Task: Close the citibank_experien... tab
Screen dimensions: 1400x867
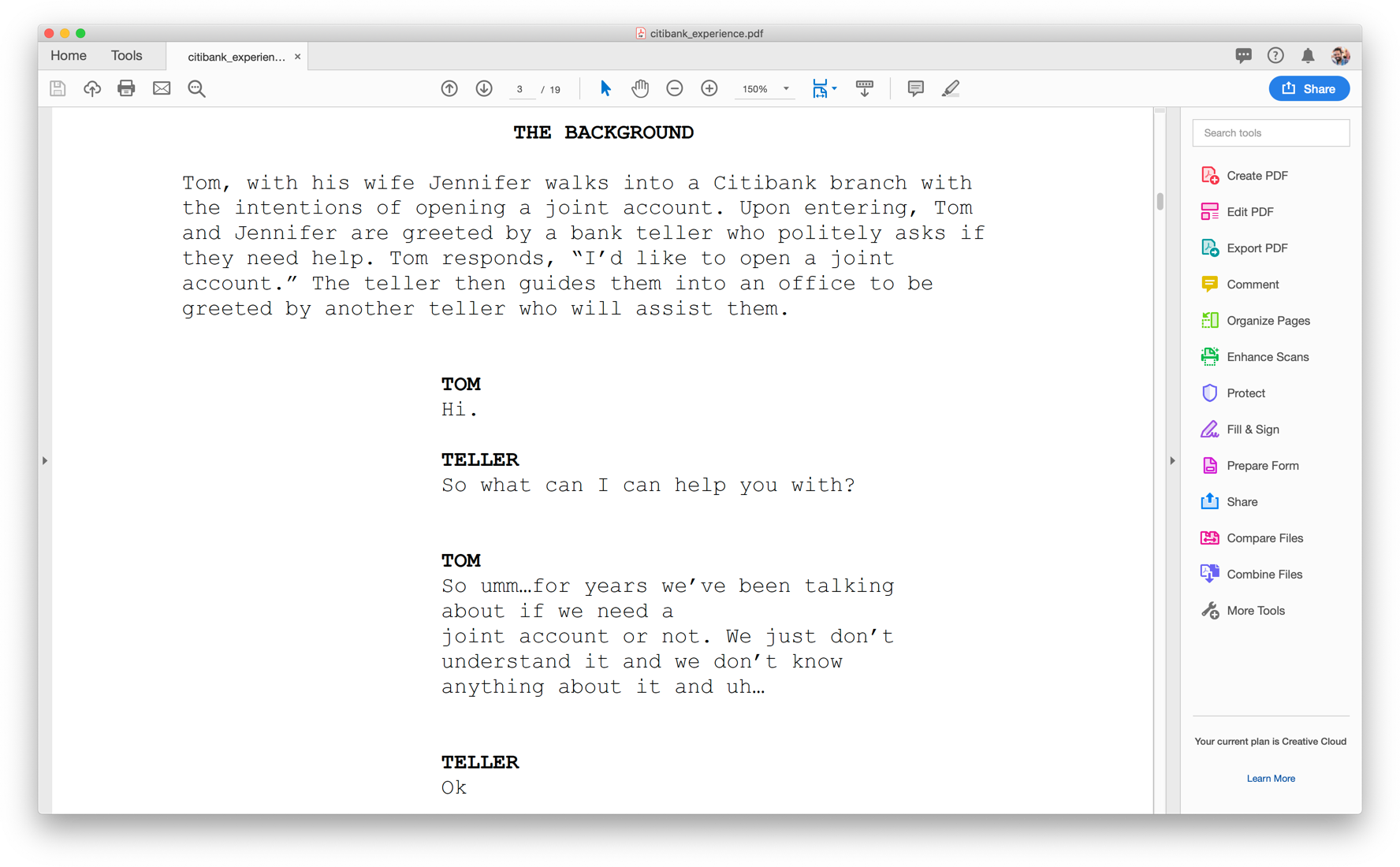Action: click(x=297, y=57)
